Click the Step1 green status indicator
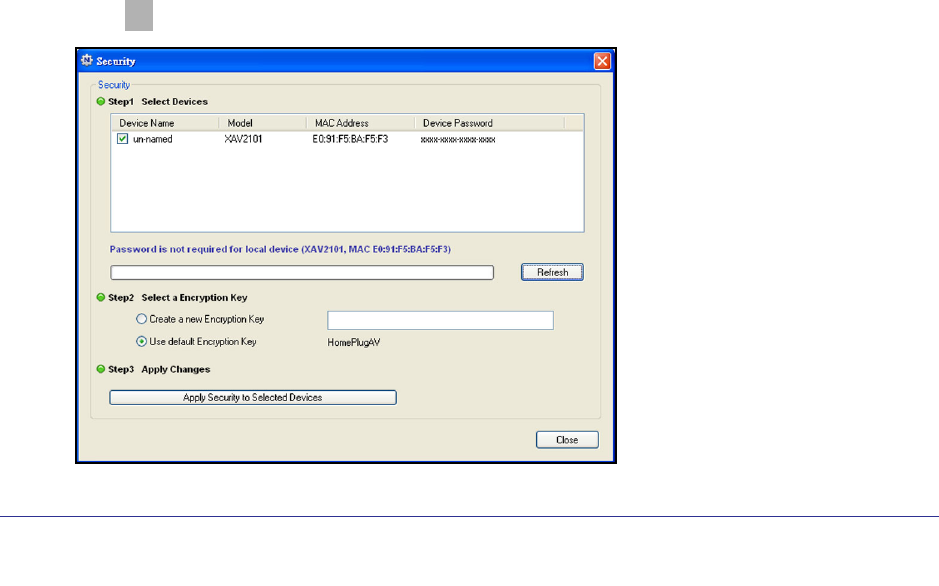Image resolution: width=939 pixels, height=586 pixels. tap(101, 101)
